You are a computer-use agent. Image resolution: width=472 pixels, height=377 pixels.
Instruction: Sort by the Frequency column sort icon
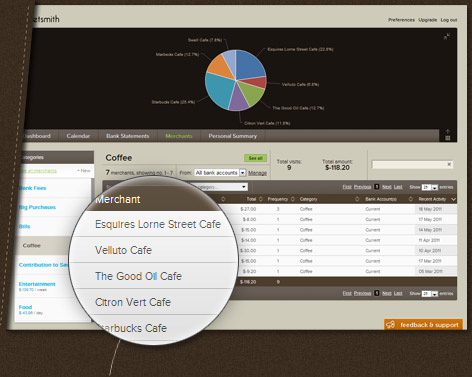tap(293, 199)
